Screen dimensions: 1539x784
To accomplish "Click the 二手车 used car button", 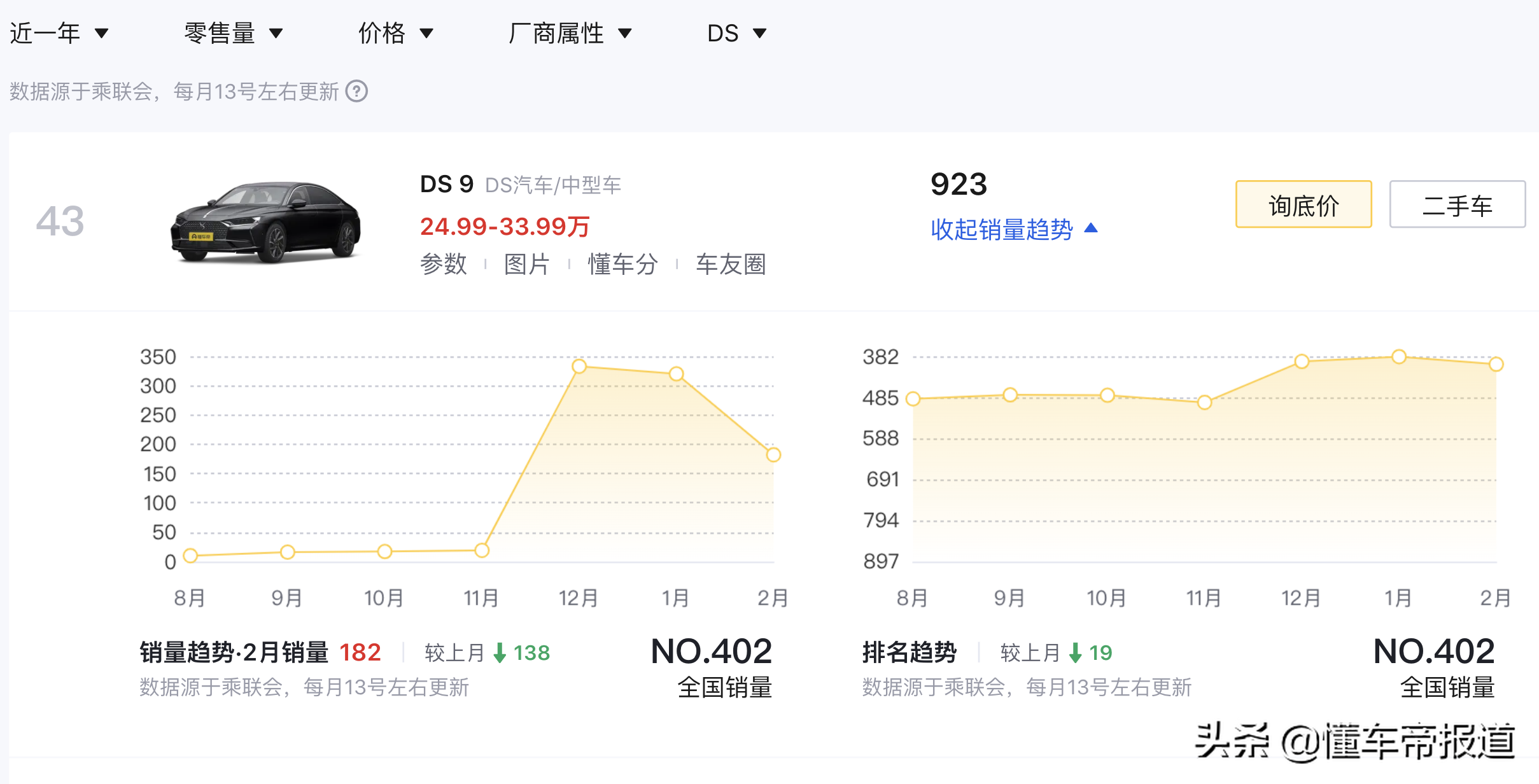I will point(1458,204).
